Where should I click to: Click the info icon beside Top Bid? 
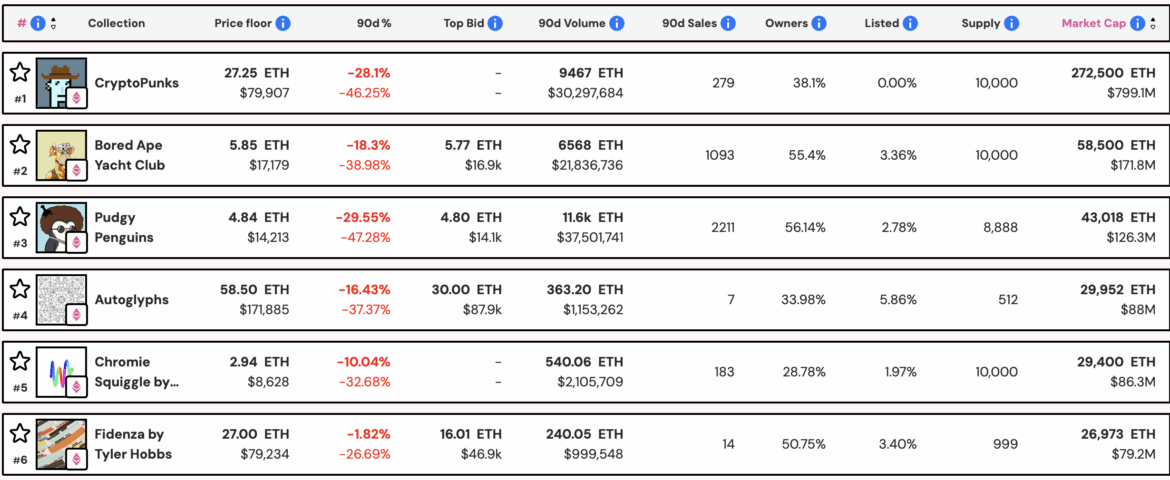click(495, 23)
